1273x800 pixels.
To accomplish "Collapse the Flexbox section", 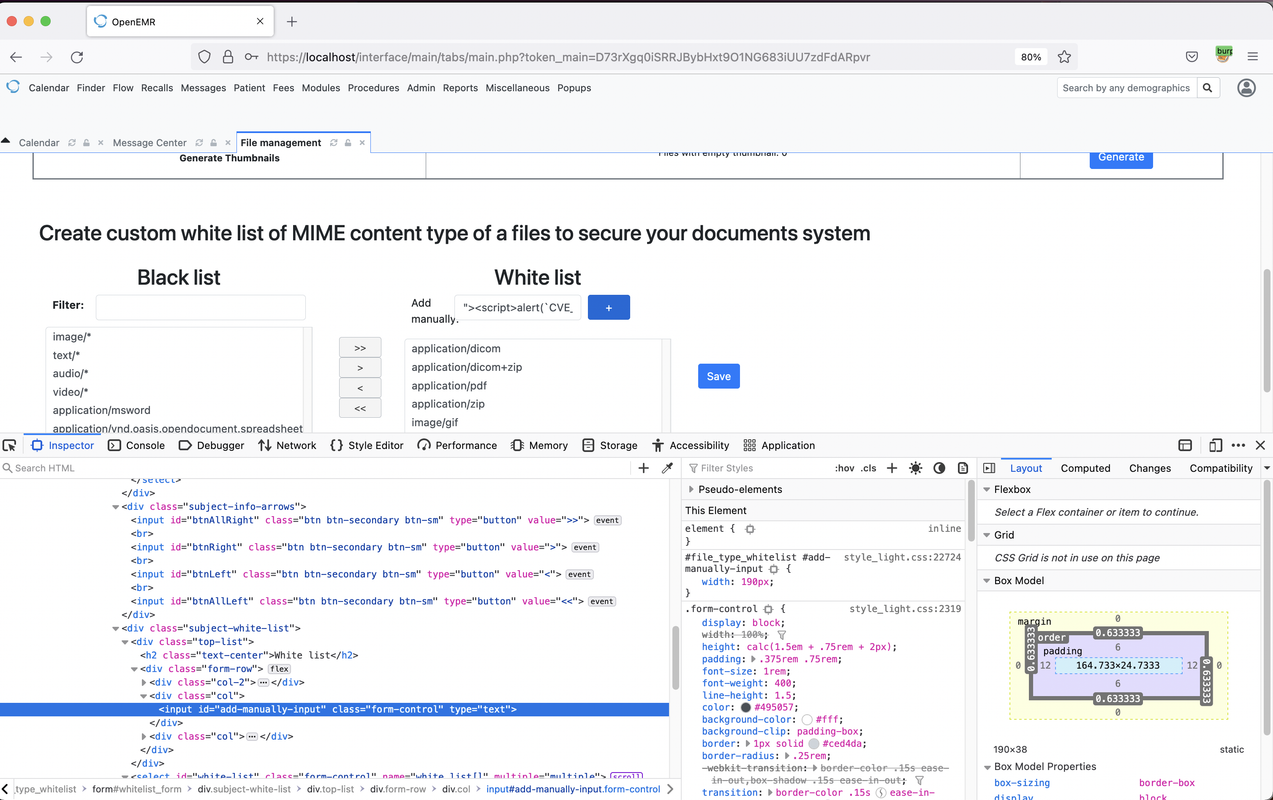I will click(x=986, y=490).
